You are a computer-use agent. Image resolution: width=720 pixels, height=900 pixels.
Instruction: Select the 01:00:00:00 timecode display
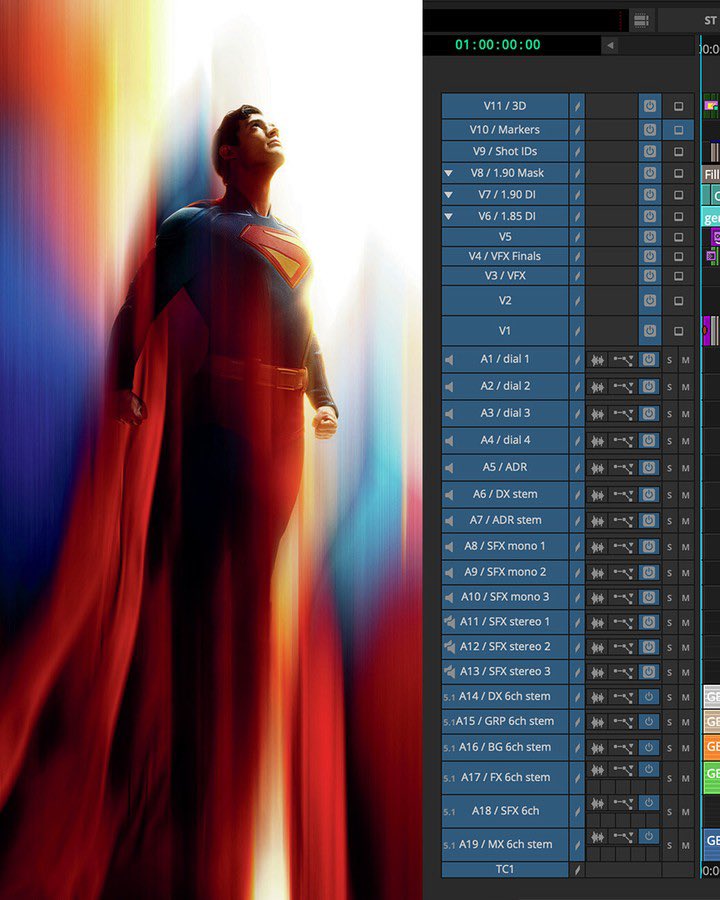coord(498,45)
